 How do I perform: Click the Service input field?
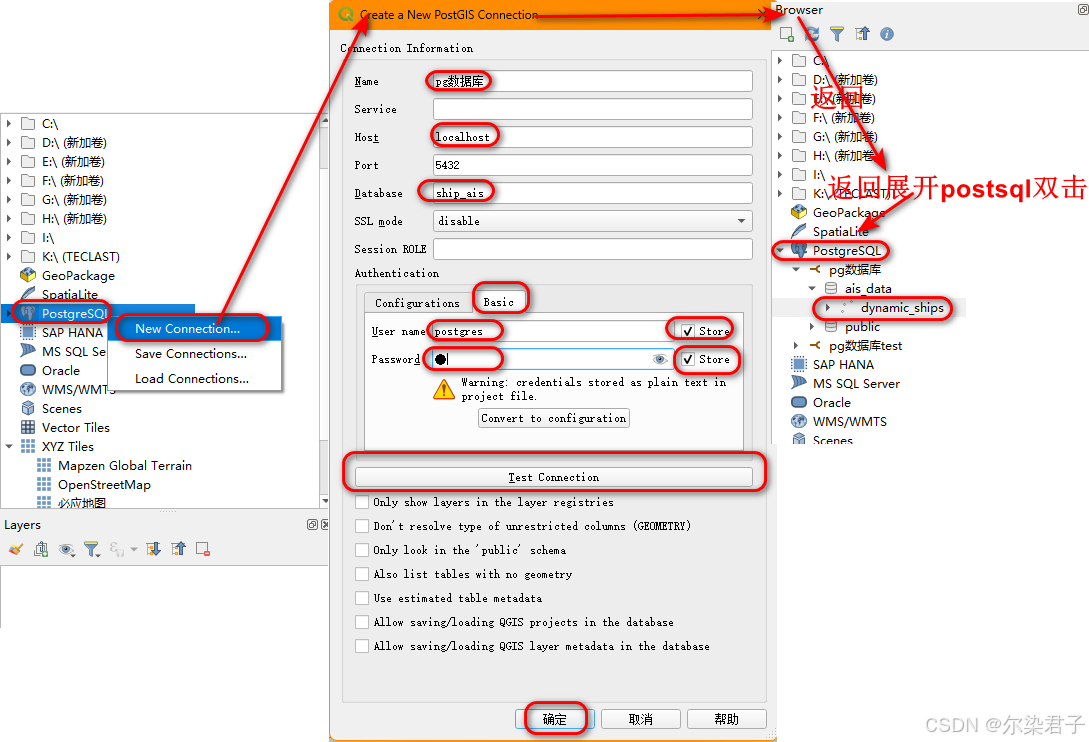click(592, 109)
